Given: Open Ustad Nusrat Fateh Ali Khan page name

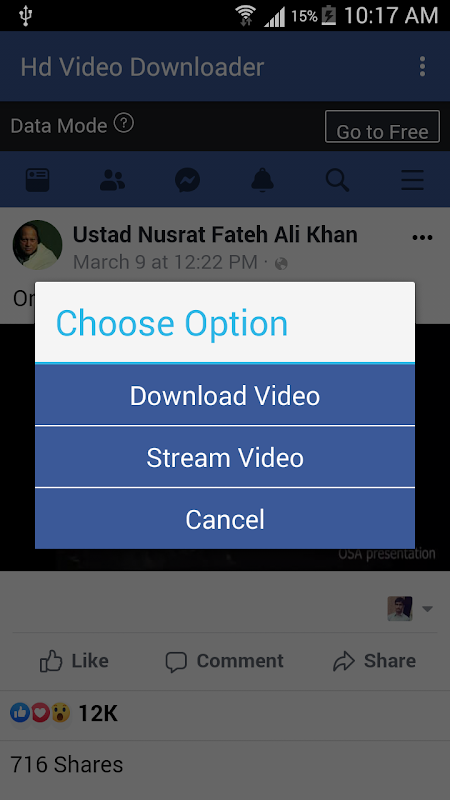Looking at the screenshot, I should point(215,235).
